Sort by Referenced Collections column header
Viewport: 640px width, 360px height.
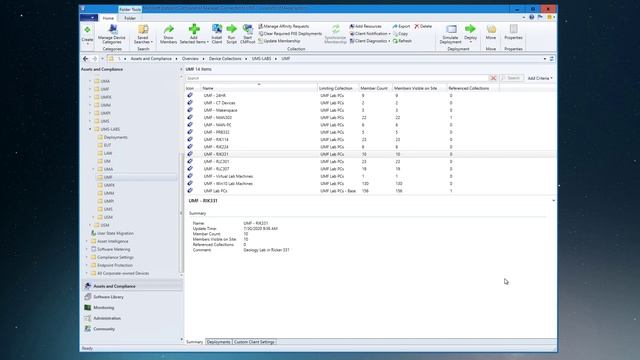point(473,88)
